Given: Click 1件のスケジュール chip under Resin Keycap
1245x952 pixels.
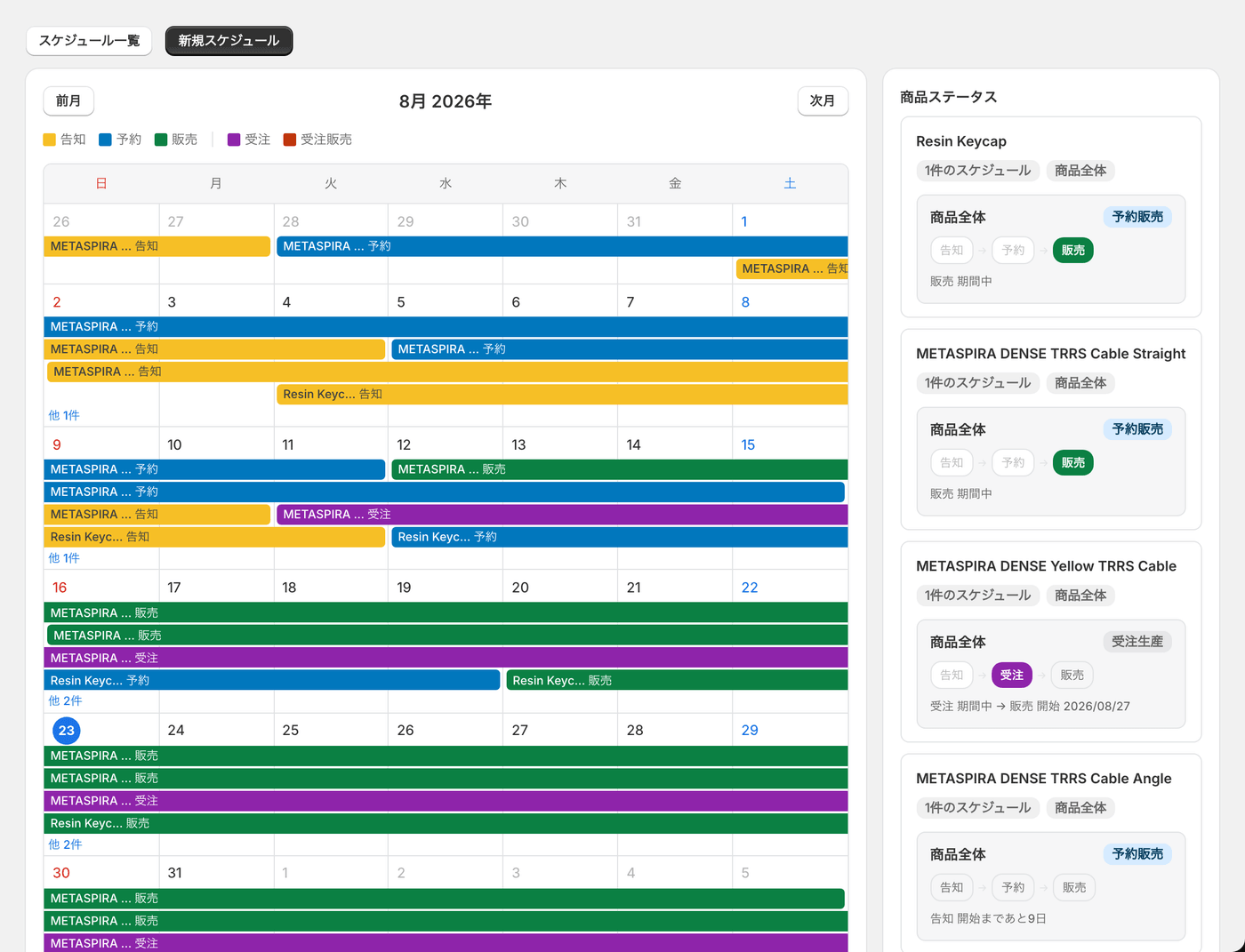Looking at the screenshot, I should pyautogui.click(x=977, y=171).
